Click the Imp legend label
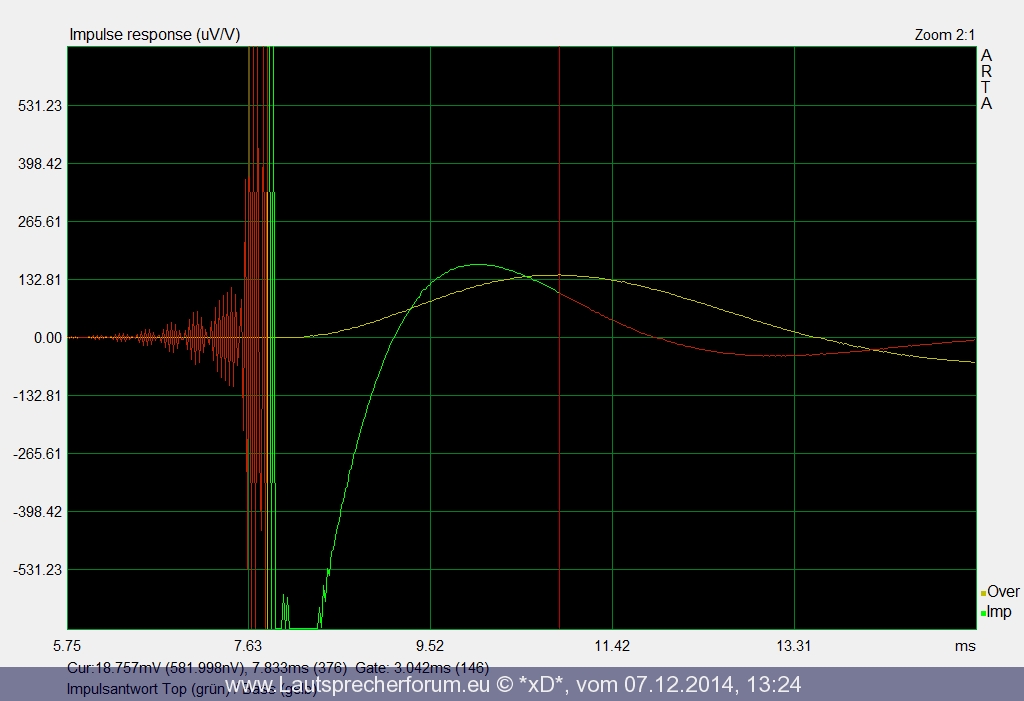The width and height of the screenshot is (1024, 701). tap(999, 612)
